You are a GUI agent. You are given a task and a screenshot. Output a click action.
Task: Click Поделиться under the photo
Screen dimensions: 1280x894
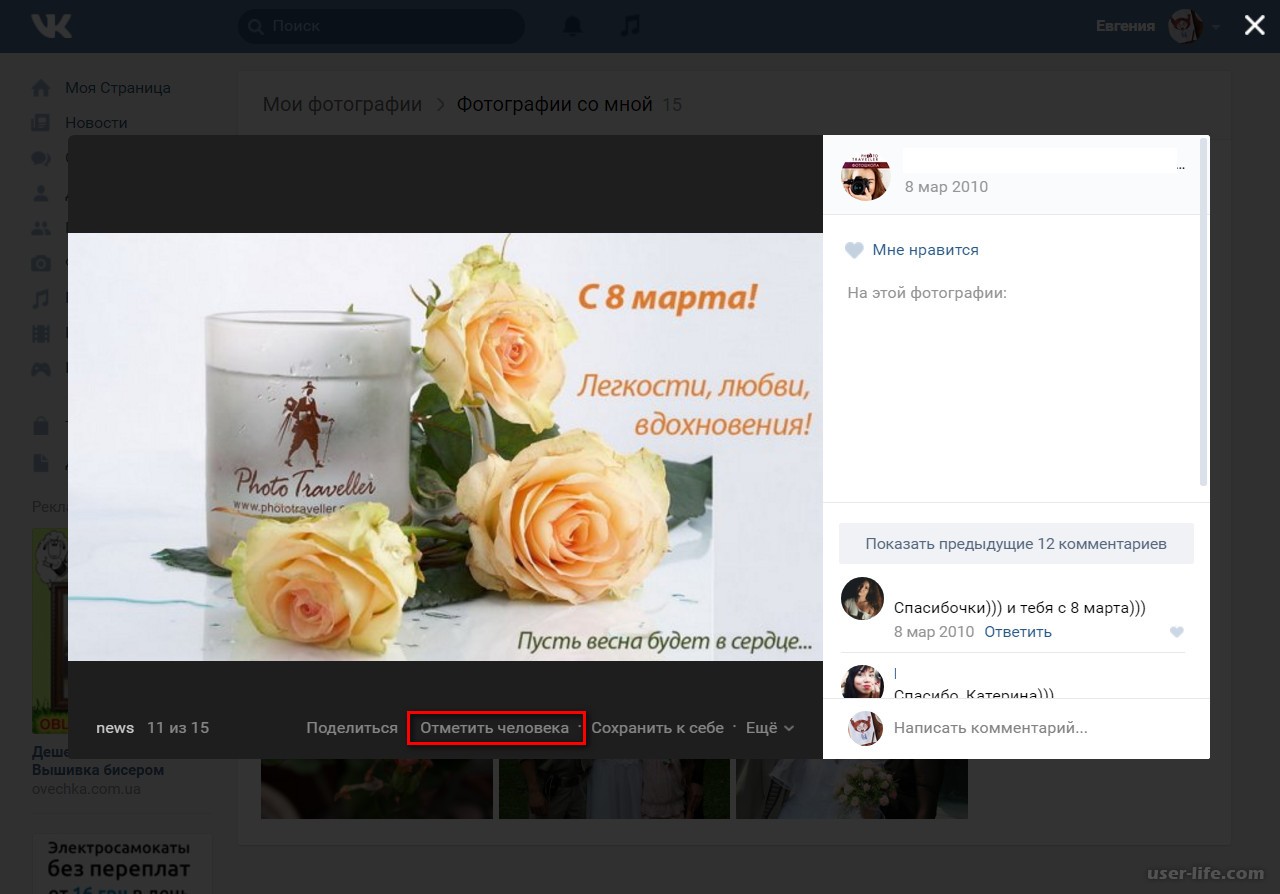coord(352,728)
